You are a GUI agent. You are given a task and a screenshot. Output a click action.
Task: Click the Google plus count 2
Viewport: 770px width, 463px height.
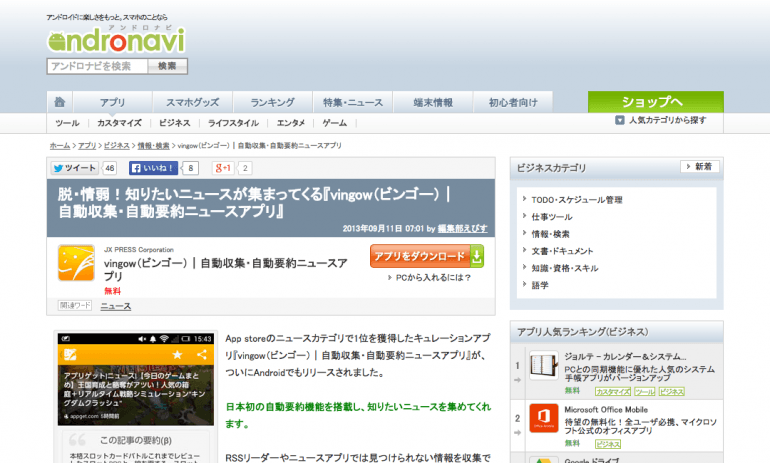[x=245, y=168]
